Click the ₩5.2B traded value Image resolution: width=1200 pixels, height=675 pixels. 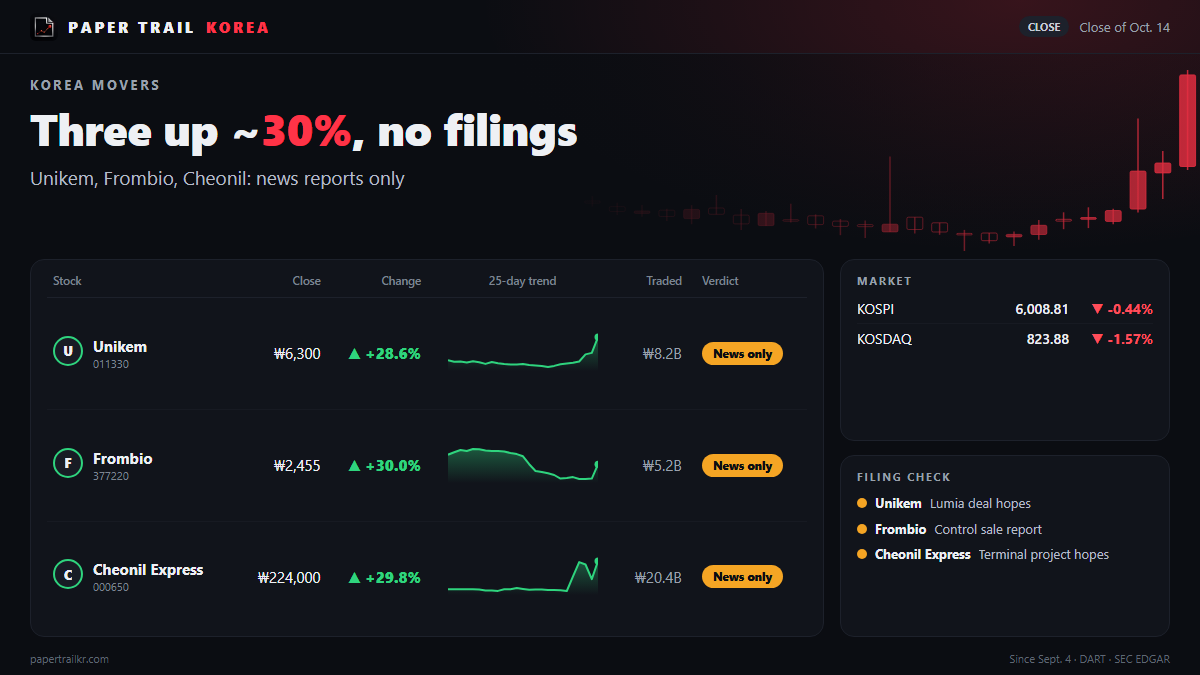tap(662, 466)
